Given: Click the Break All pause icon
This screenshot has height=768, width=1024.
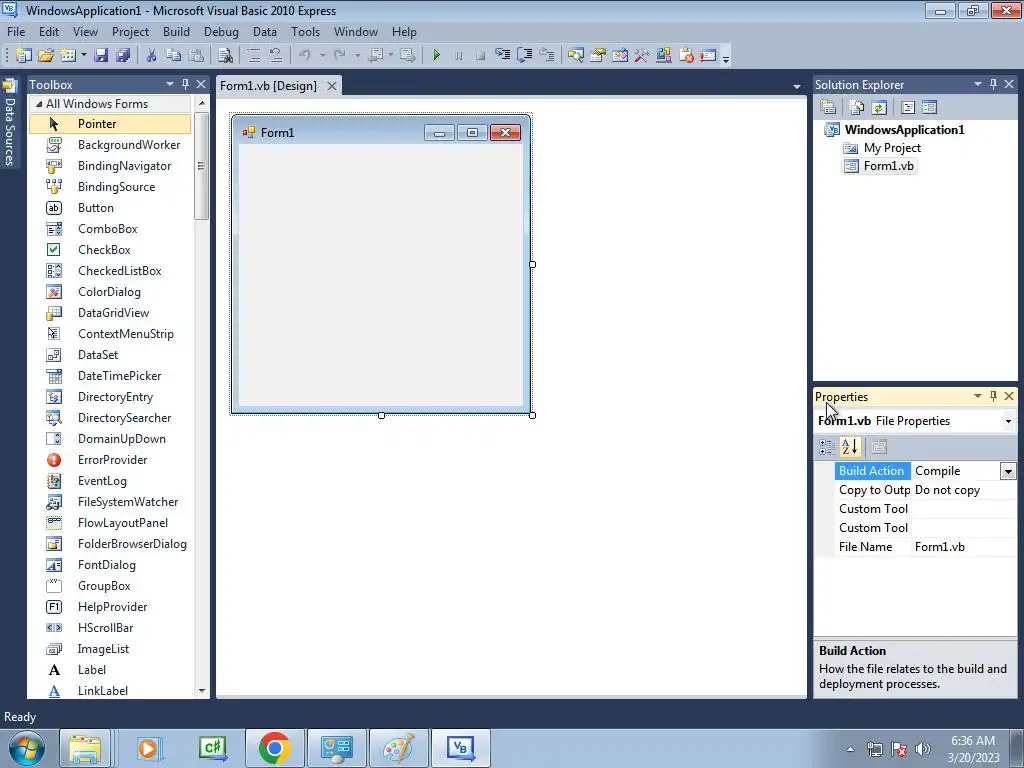Looking at the screenshot, I should point(458,56).
